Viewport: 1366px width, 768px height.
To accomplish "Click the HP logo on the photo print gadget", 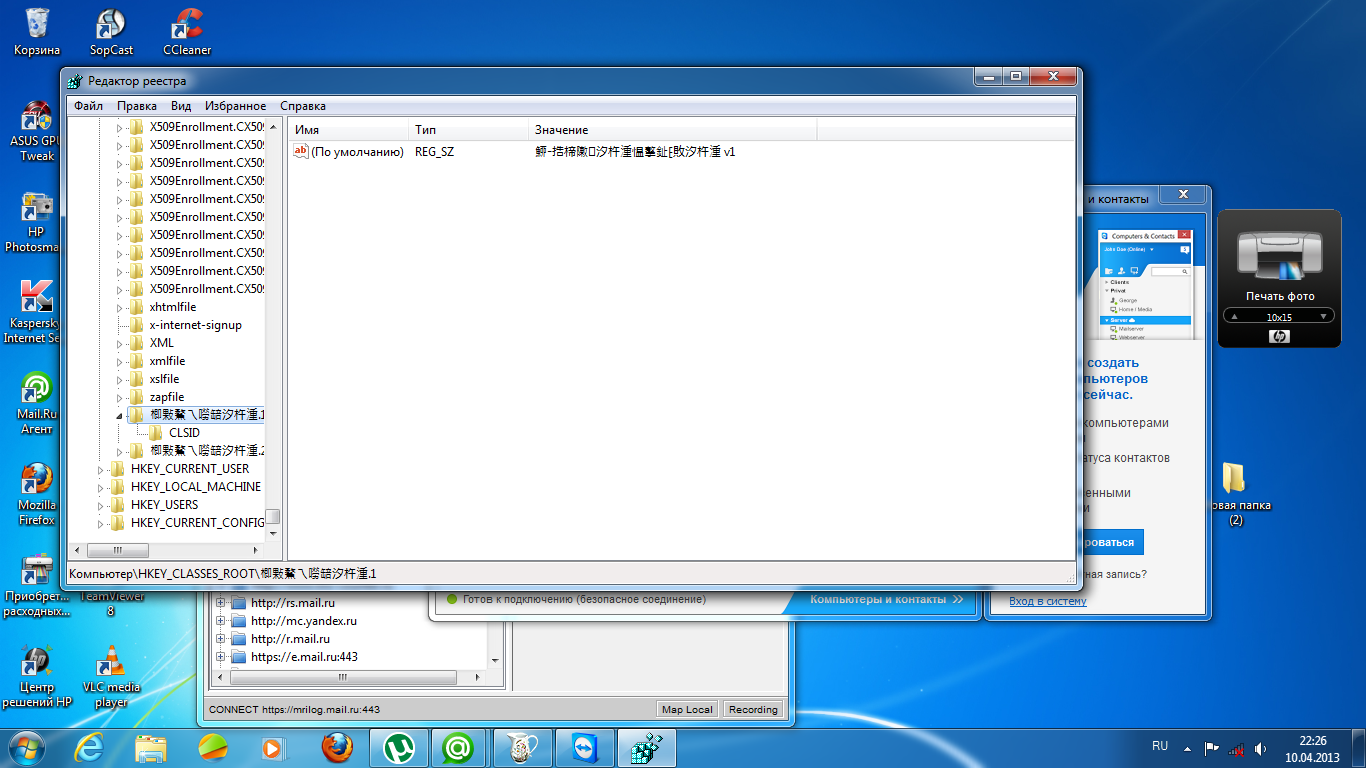I will (x=1279, y=336).
